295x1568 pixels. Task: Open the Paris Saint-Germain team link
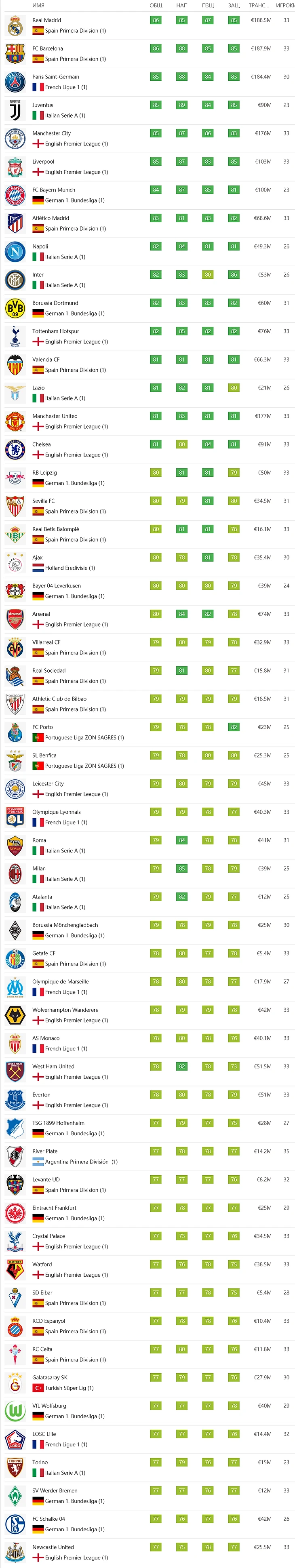point(55,77)
